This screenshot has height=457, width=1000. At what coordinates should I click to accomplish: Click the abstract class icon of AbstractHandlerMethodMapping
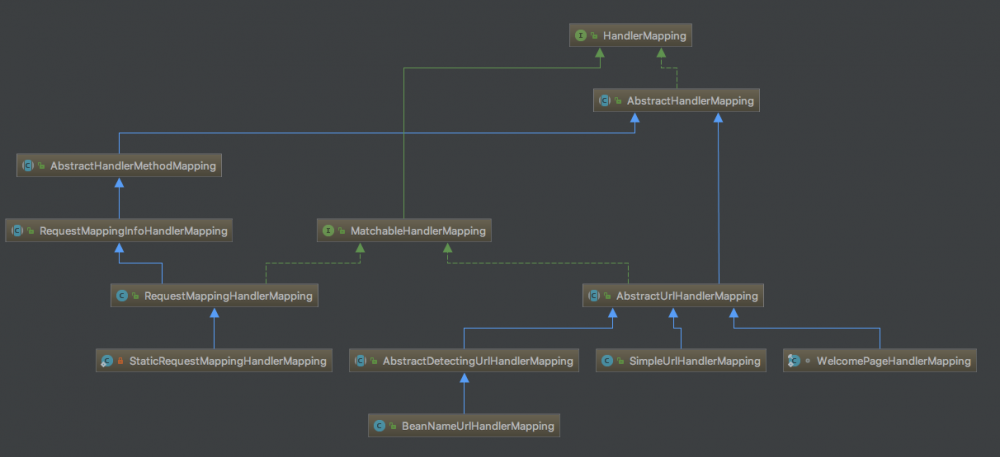[27, 166]
